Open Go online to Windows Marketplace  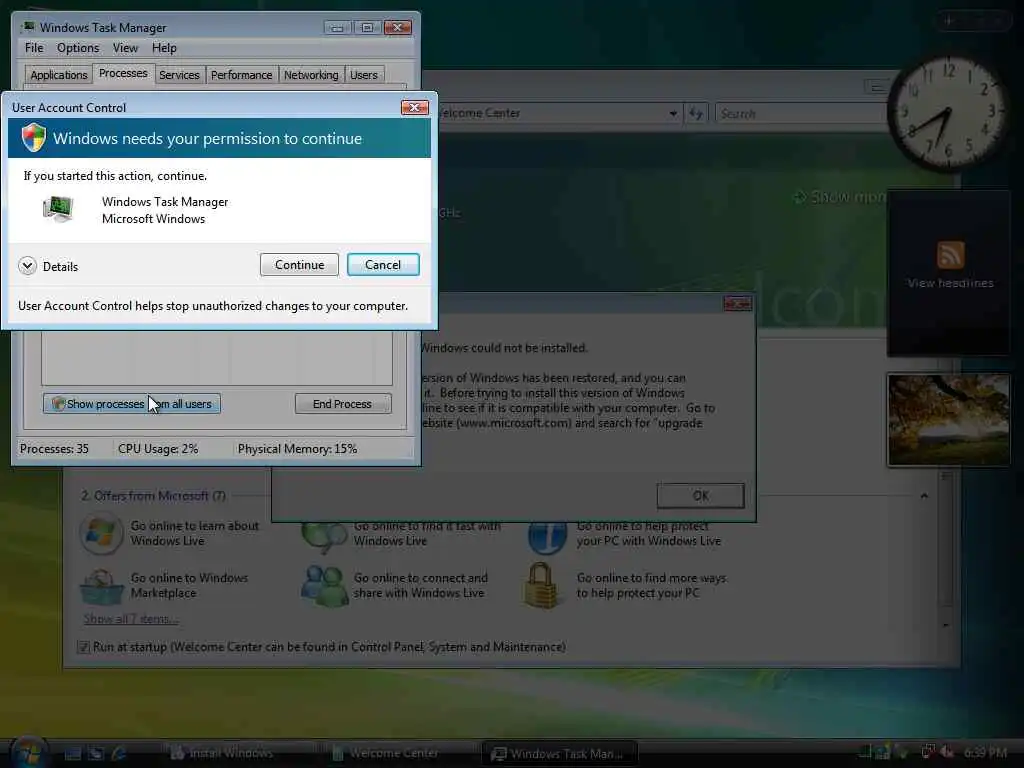click(189, 585)
